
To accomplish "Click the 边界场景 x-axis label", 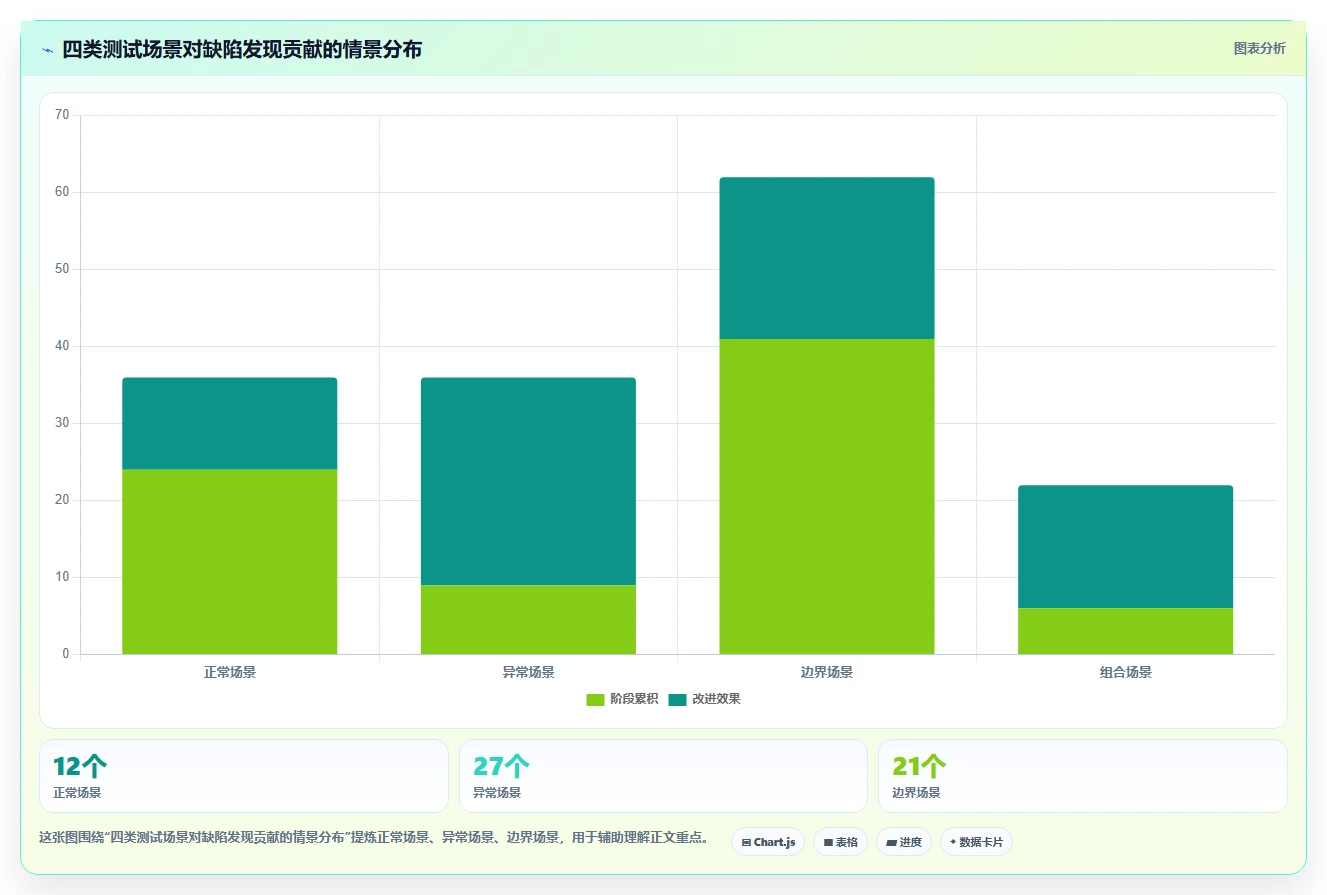I will click(827, 672).
